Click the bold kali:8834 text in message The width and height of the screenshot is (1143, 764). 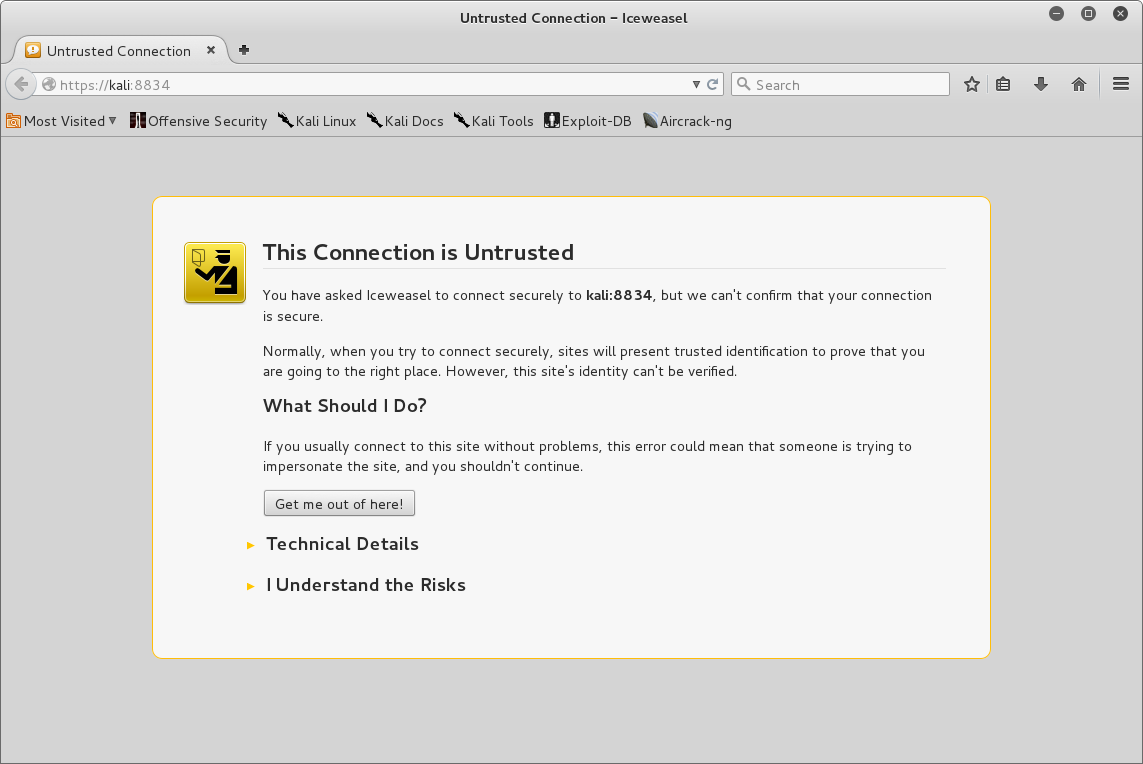coord(619,295)
